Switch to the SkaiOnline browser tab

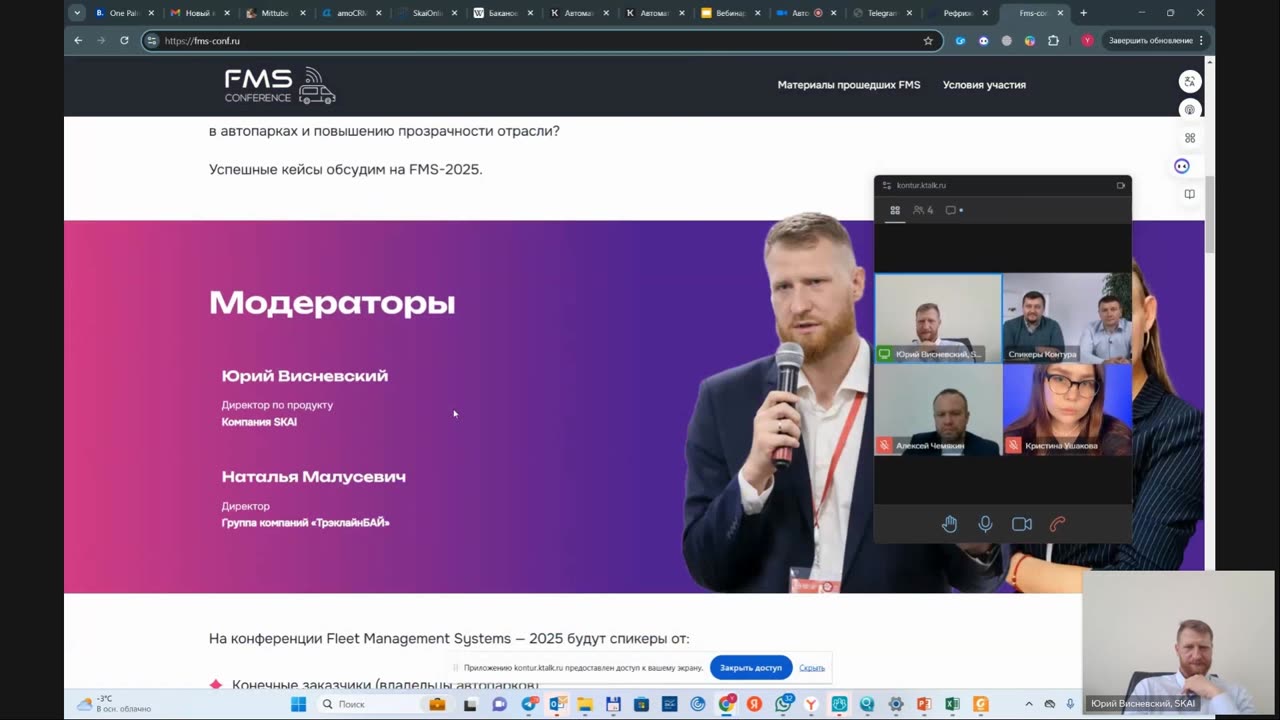tap(428, 13)
